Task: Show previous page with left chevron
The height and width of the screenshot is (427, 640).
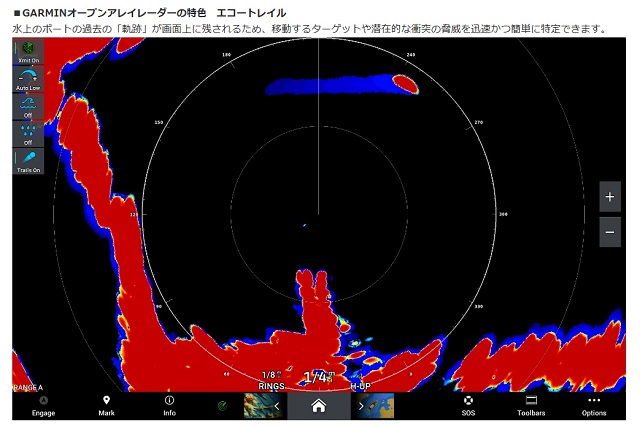Action: click(277, 406)
